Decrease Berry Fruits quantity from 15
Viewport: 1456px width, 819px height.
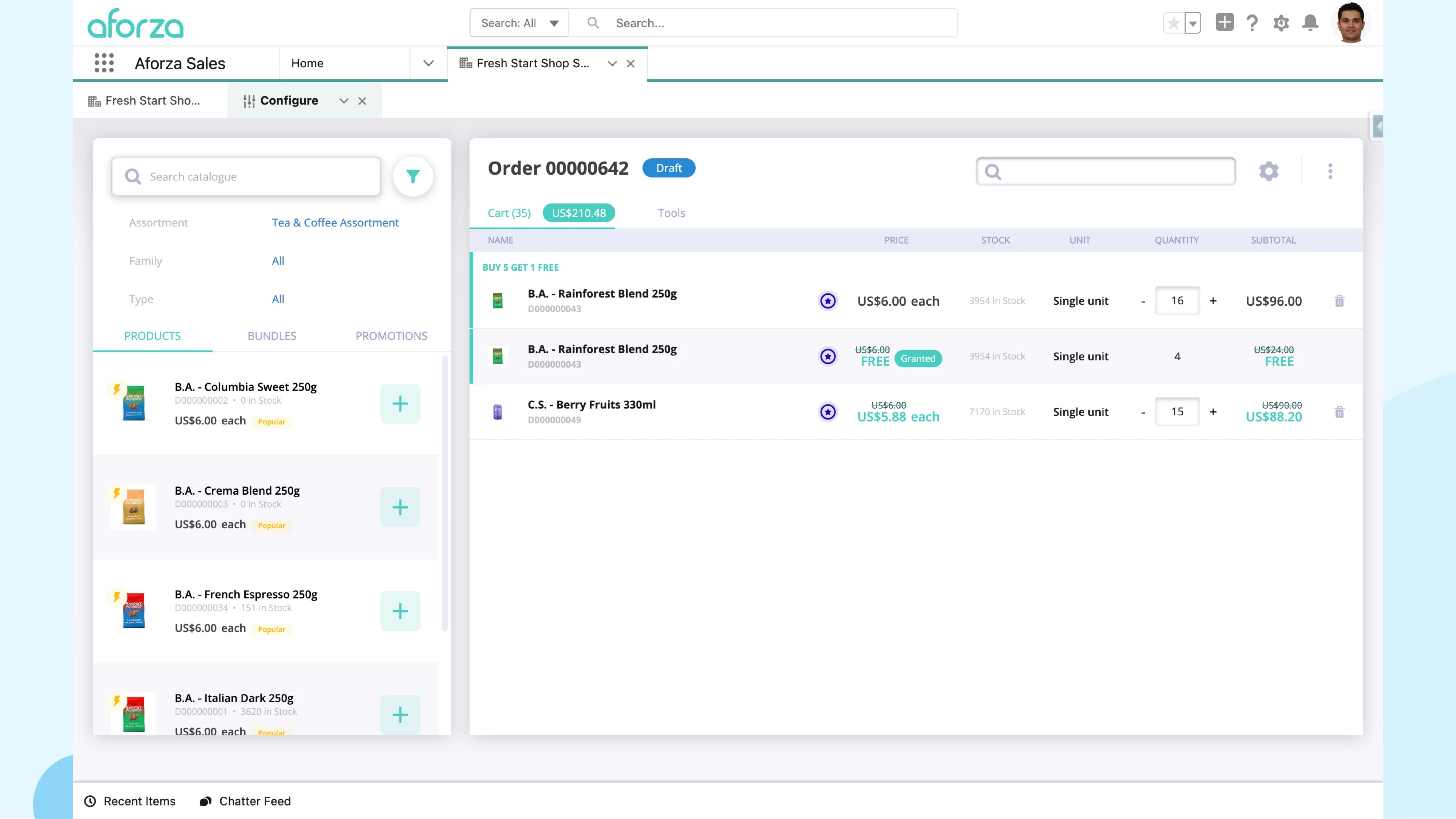click(x=1143, y=412)
